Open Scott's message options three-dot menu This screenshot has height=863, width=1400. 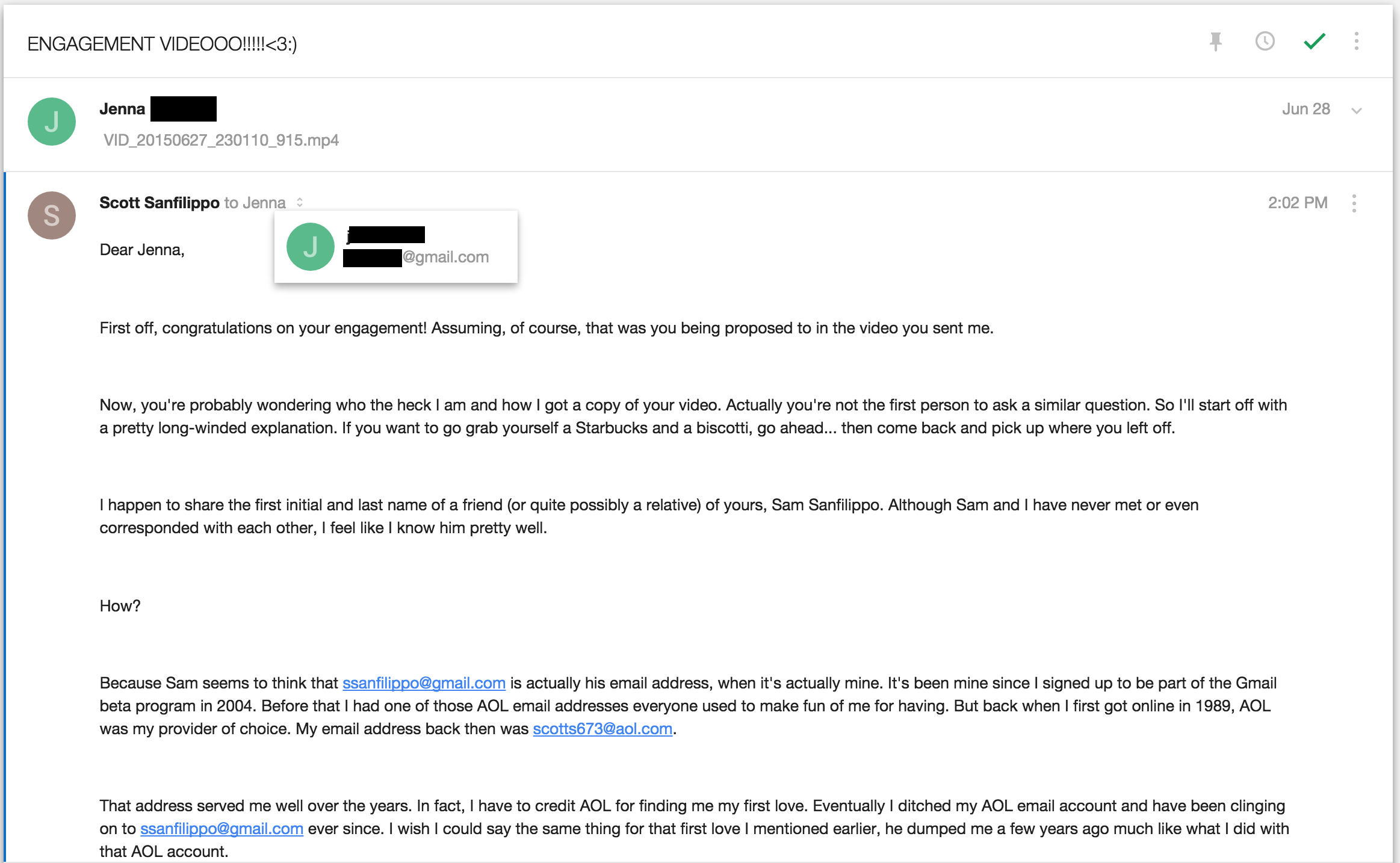click(1354, 203)
